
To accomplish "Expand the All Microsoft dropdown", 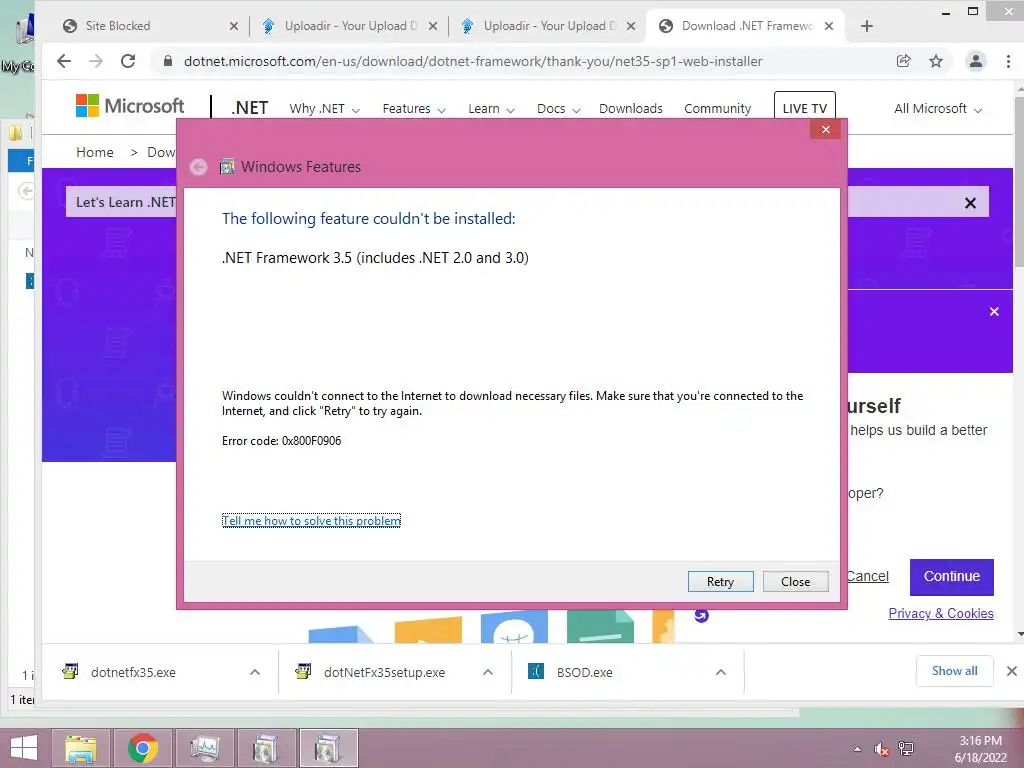I will coord(938,109).
